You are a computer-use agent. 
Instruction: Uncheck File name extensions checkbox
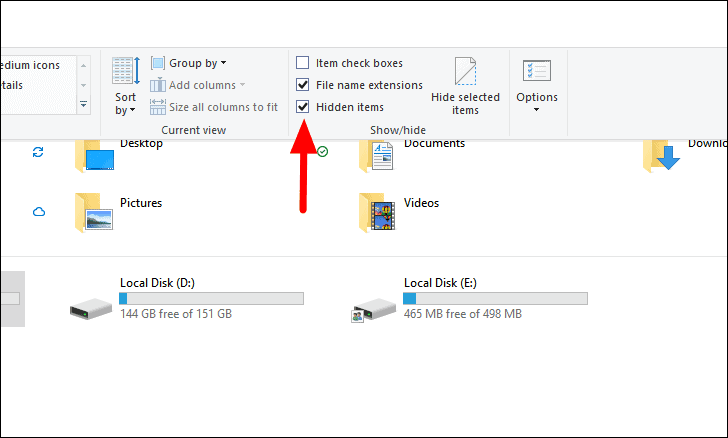[x=303, y=85]
